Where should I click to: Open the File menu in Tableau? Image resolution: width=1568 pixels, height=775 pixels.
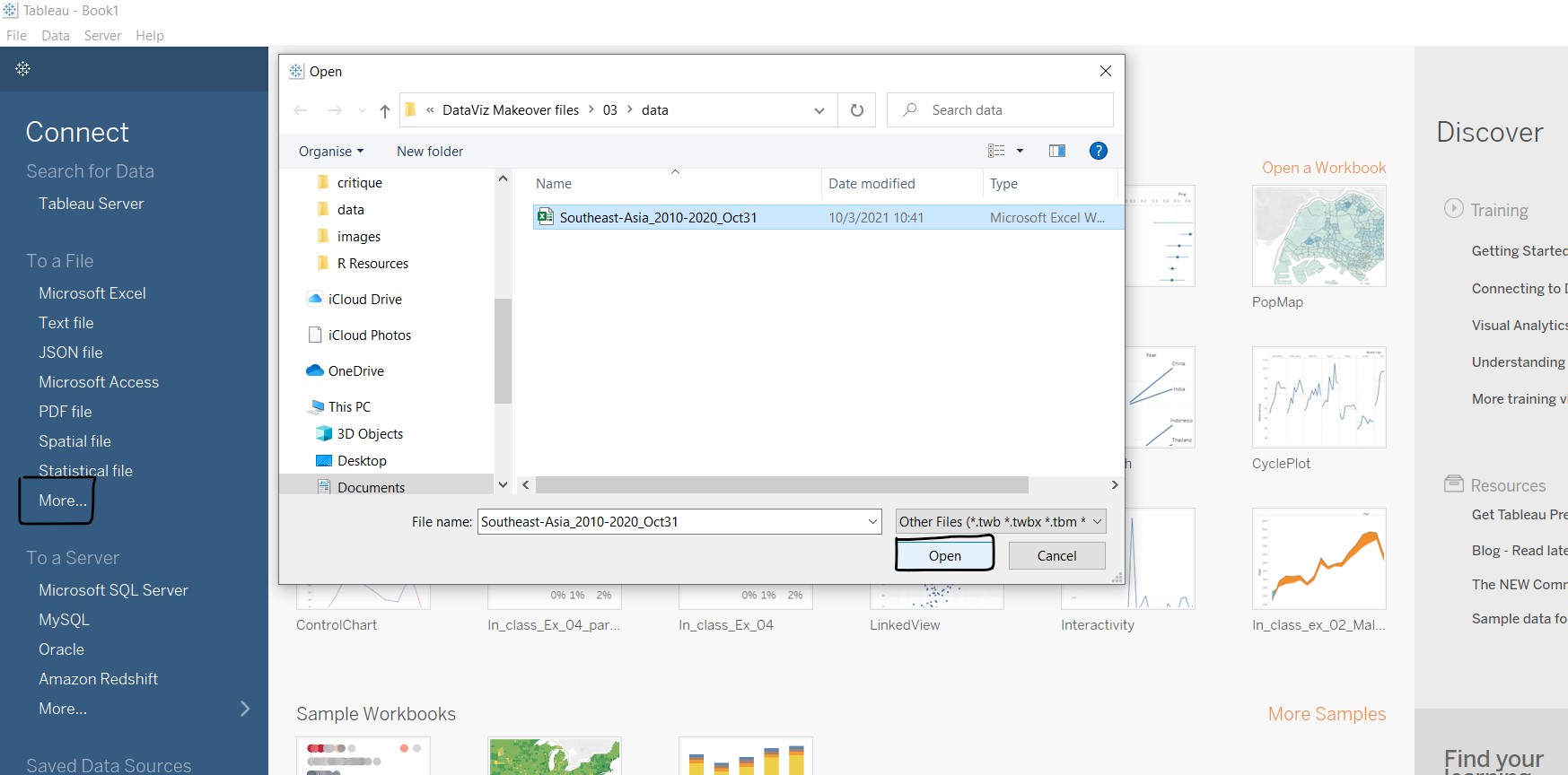[x=16, y=36]
